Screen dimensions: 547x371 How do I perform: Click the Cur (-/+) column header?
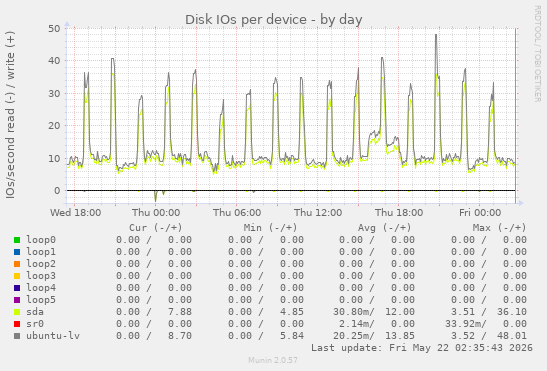pos(156,228)
